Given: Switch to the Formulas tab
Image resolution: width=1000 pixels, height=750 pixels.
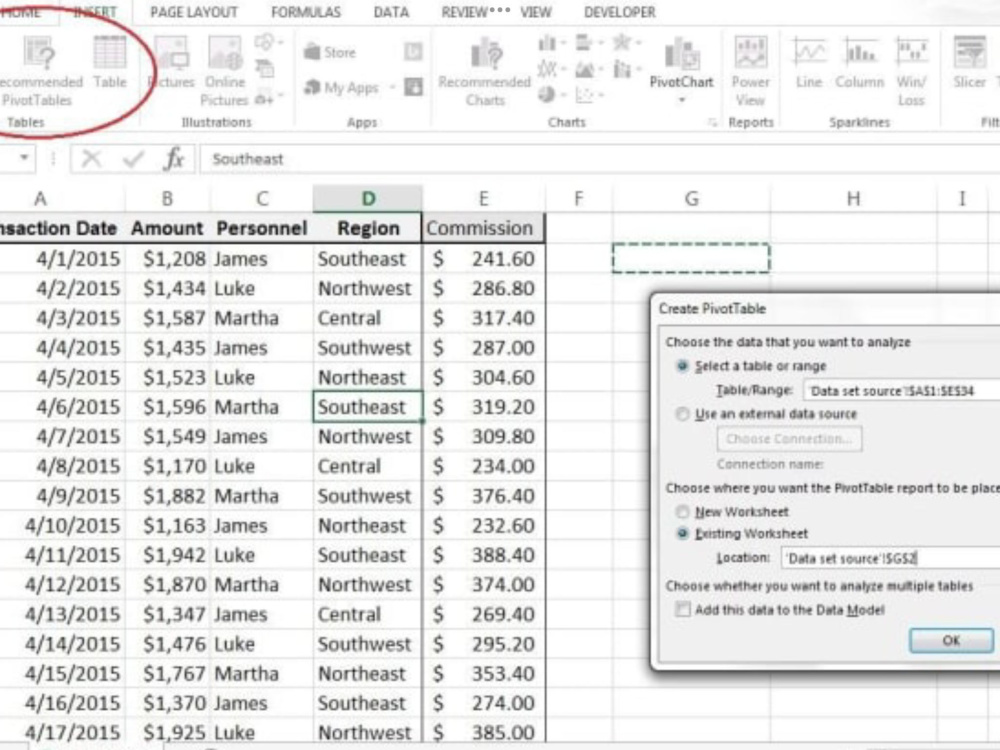Looking at the screenshot, I should (x=305, y=12).
